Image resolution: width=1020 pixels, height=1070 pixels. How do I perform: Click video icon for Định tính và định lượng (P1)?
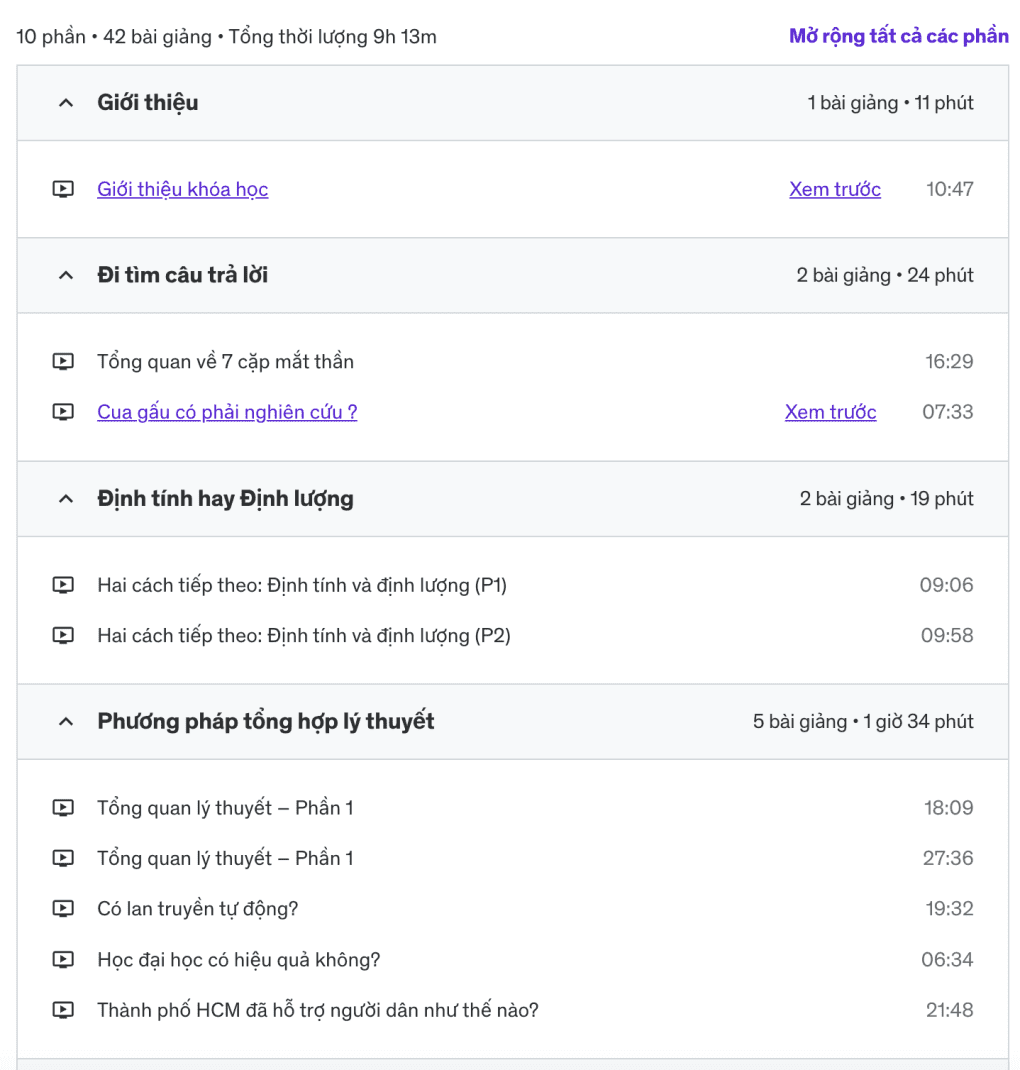point(63,585)
